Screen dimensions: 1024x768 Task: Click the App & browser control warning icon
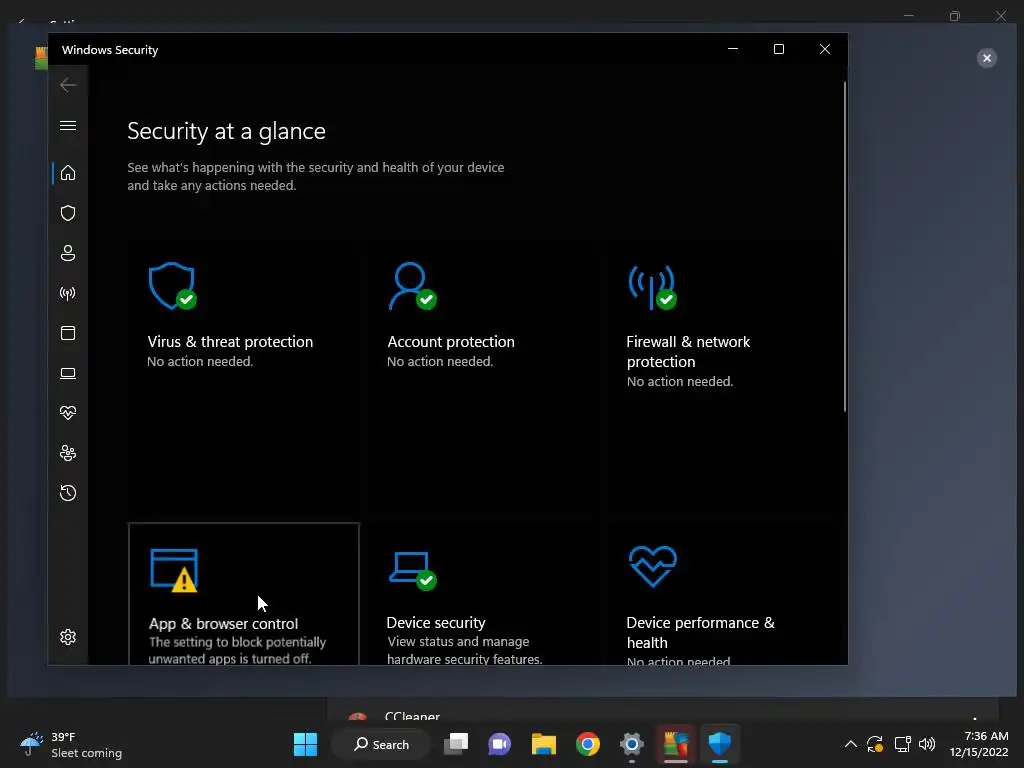174,570
